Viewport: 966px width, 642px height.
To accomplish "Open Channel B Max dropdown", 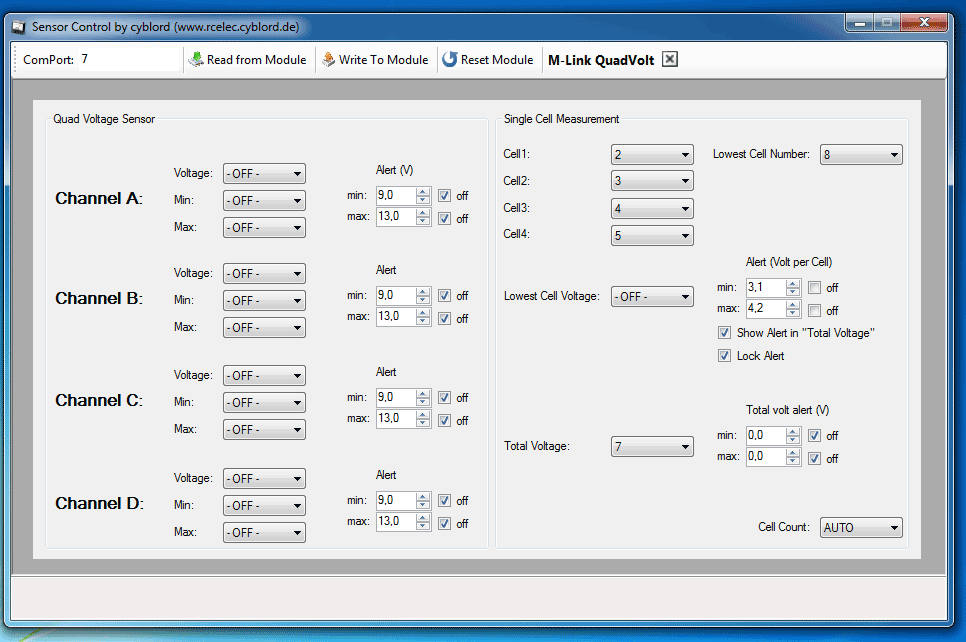I will 264,328.
